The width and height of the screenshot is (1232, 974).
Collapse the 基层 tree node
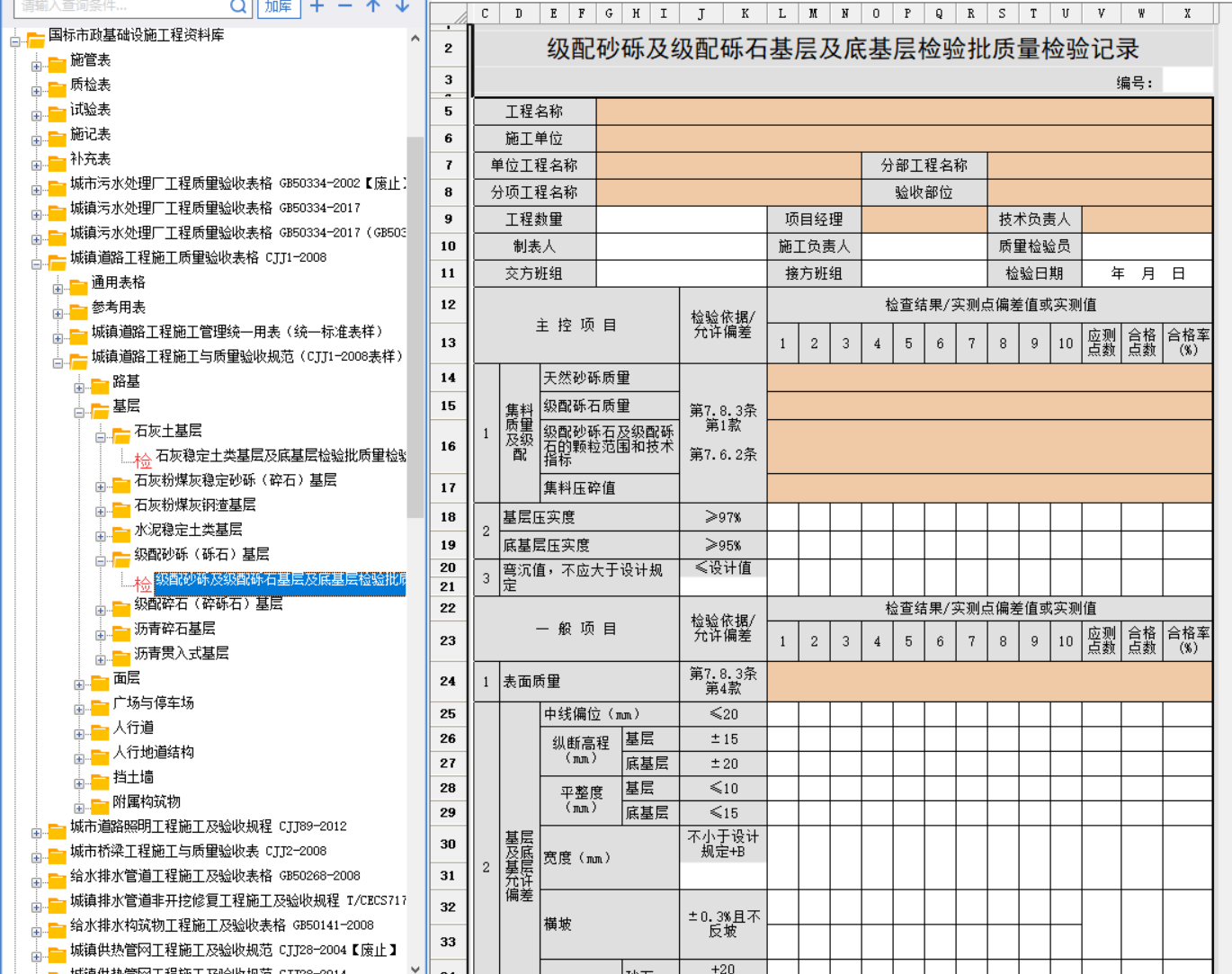(x=79, y=412)
